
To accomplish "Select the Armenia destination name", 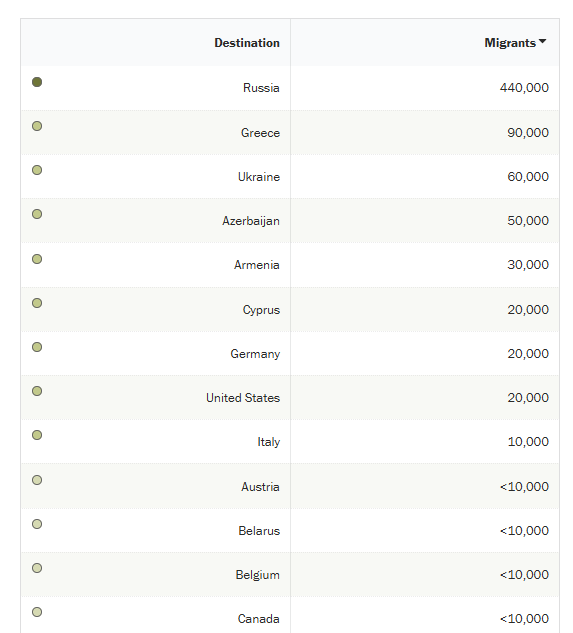I will tap(257, 265).
